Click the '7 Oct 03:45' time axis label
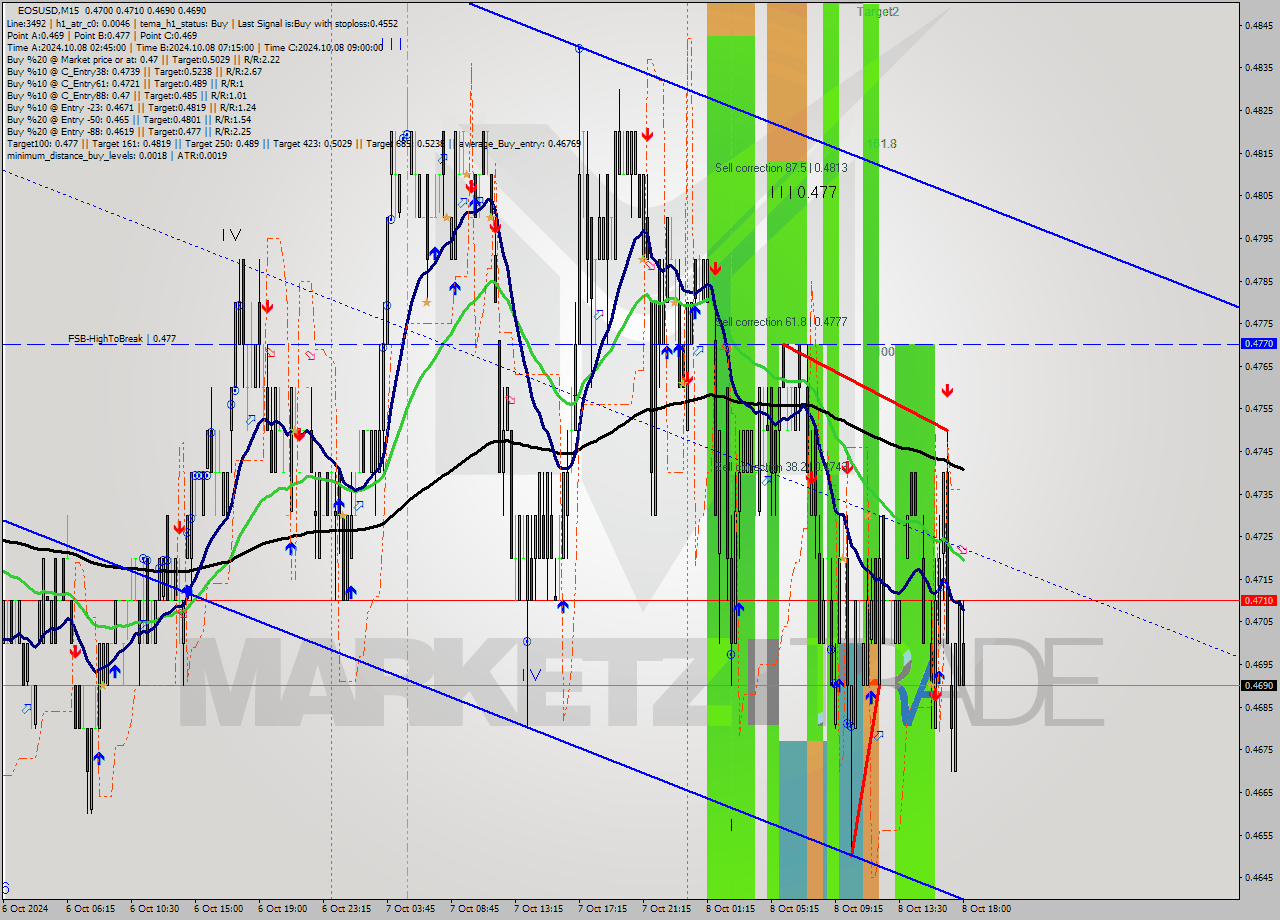This screenshot has height=920, width=1280. point(410,909)
